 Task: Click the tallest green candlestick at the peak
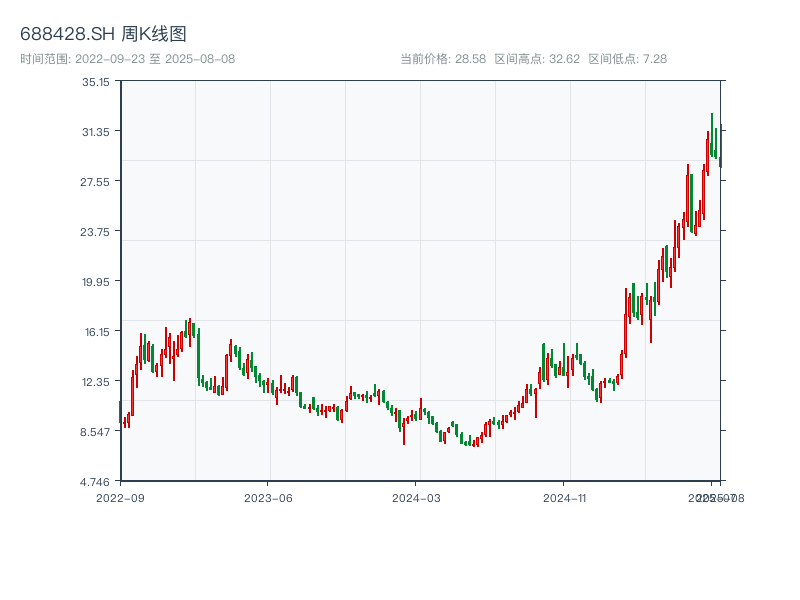pyautogui.click(x=712, y=135)
